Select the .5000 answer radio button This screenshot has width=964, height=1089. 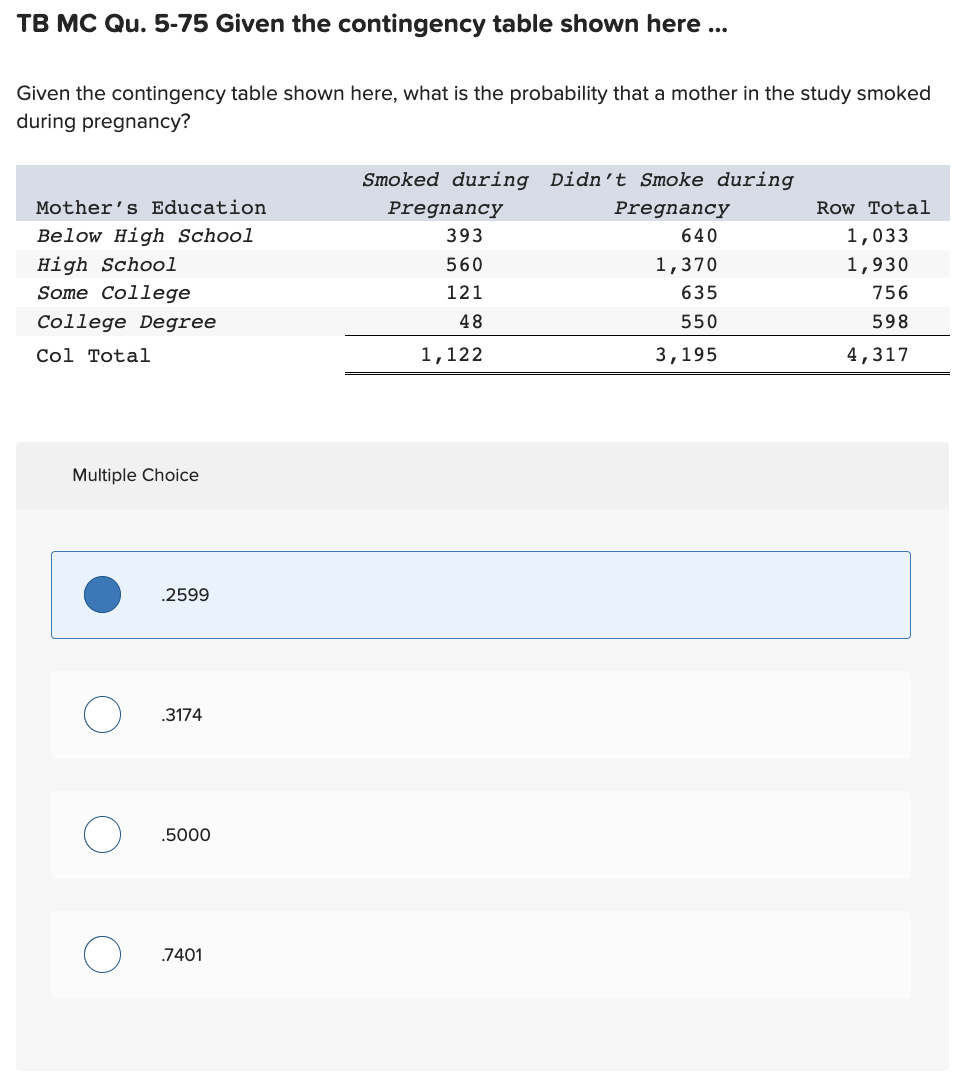(101, 834)
